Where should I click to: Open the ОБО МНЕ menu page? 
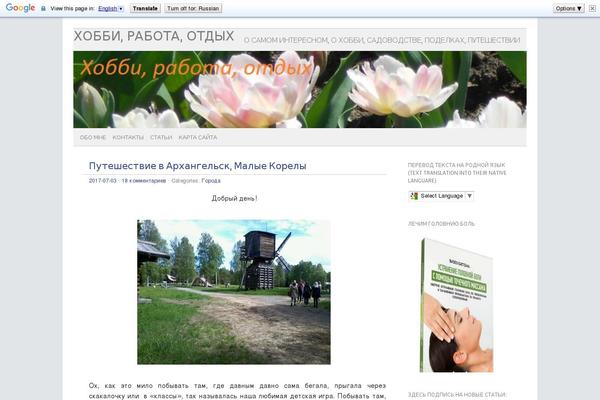tap(93, 137)
